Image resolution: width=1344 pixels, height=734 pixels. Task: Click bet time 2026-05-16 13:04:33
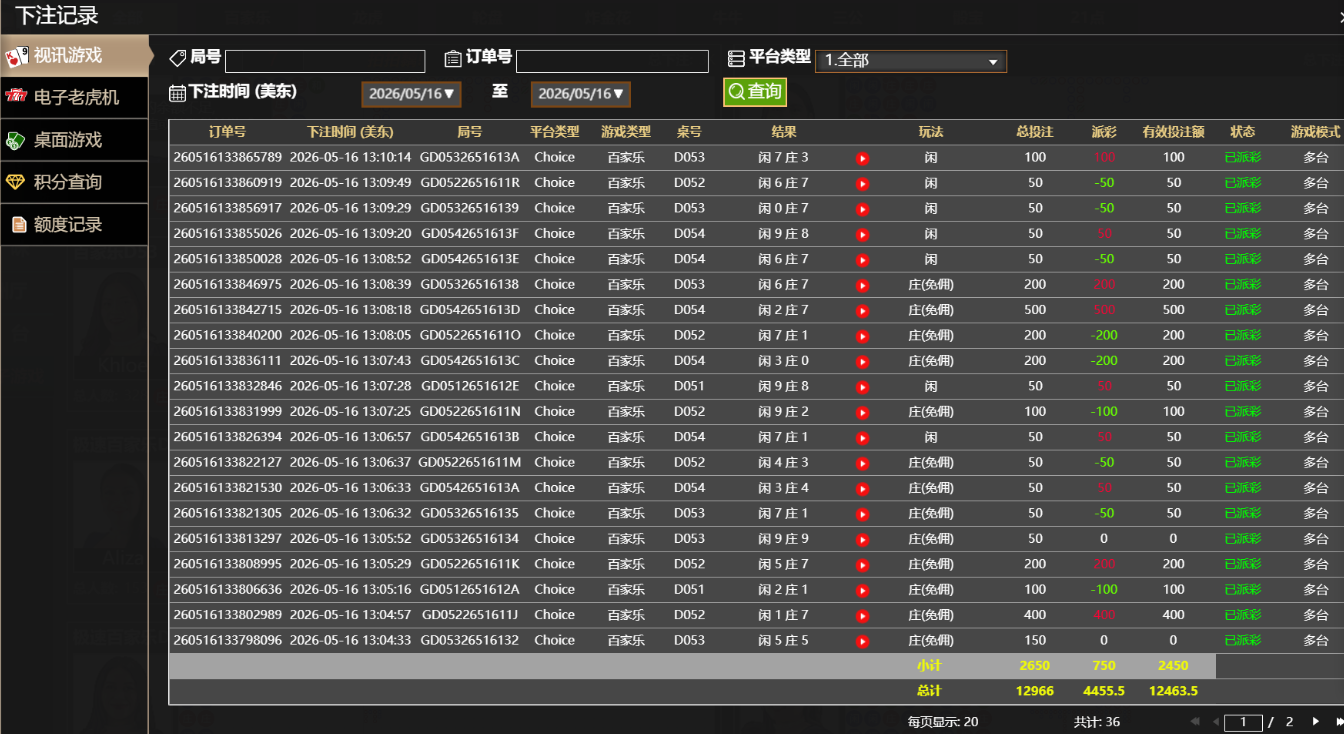[x=350, y=640]
